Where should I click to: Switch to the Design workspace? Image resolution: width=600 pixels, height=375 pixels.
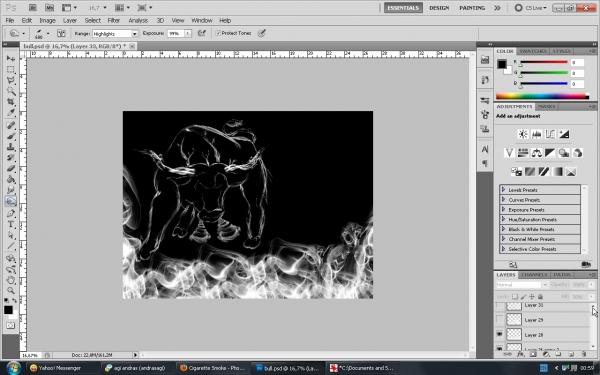pyautogui.click(x=439, y=8)
